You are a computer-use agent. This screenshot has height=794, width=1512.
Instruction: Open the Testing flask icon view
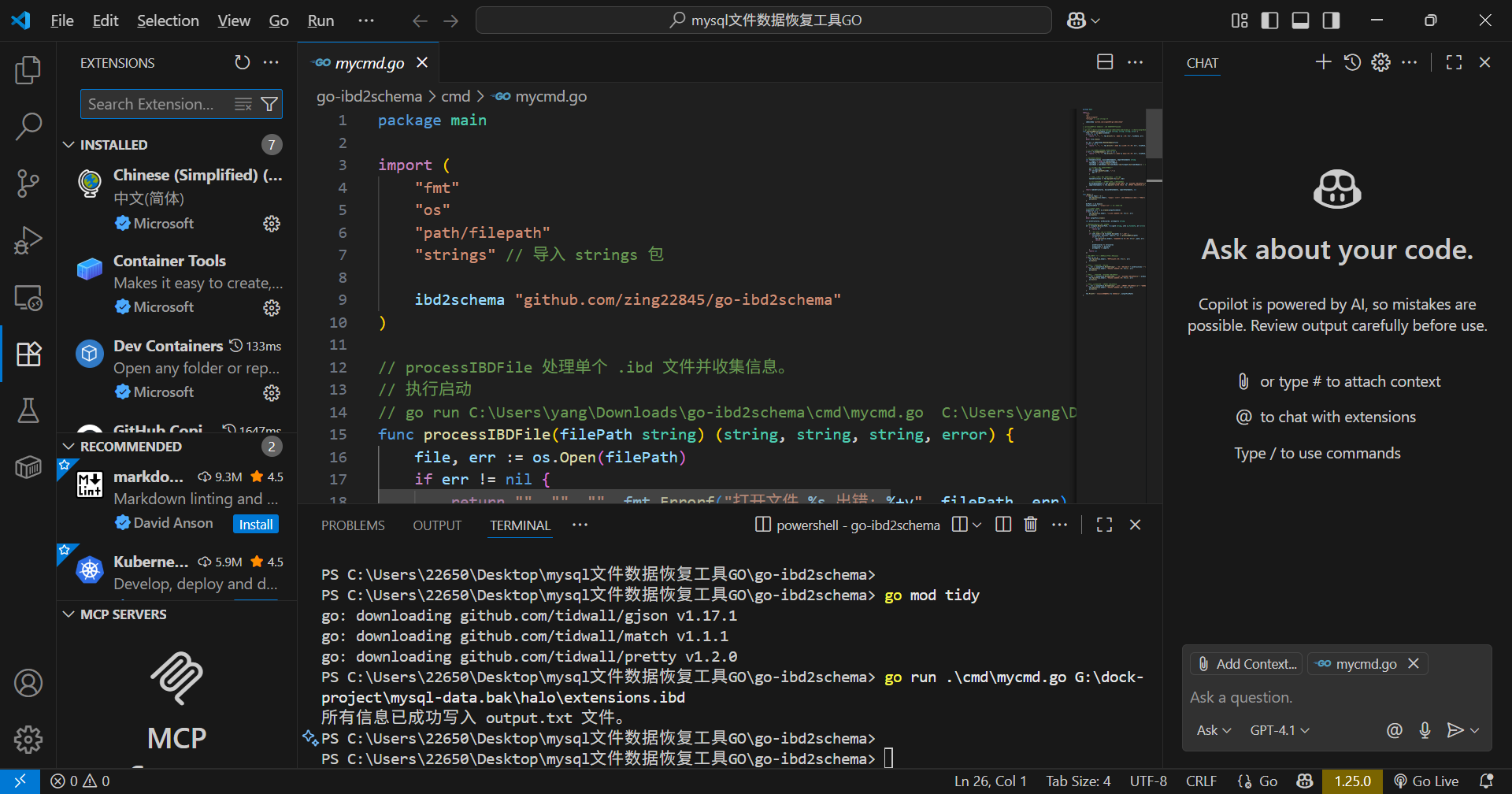coord(28,410)
